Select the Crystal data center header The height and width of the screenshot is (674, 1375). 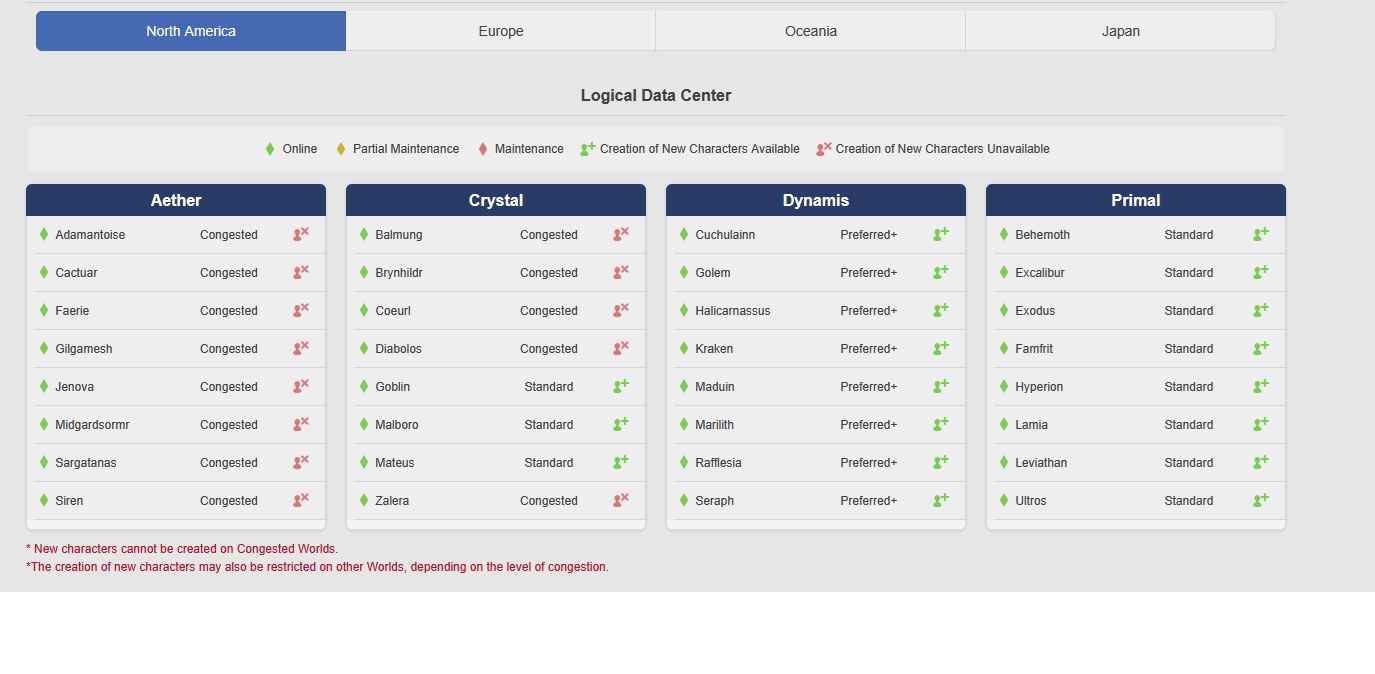[496, 200]
